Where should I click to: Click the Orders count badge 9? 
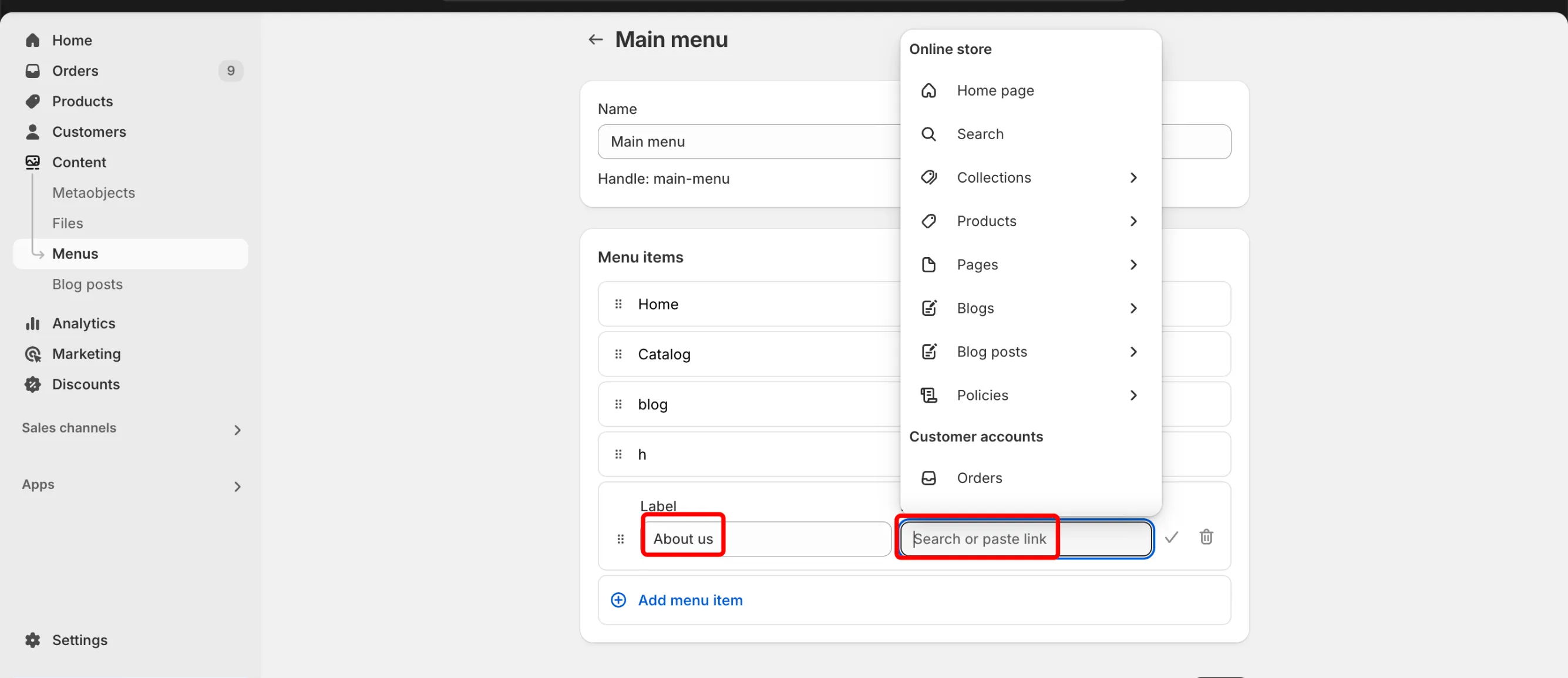[x=231, y=70]
